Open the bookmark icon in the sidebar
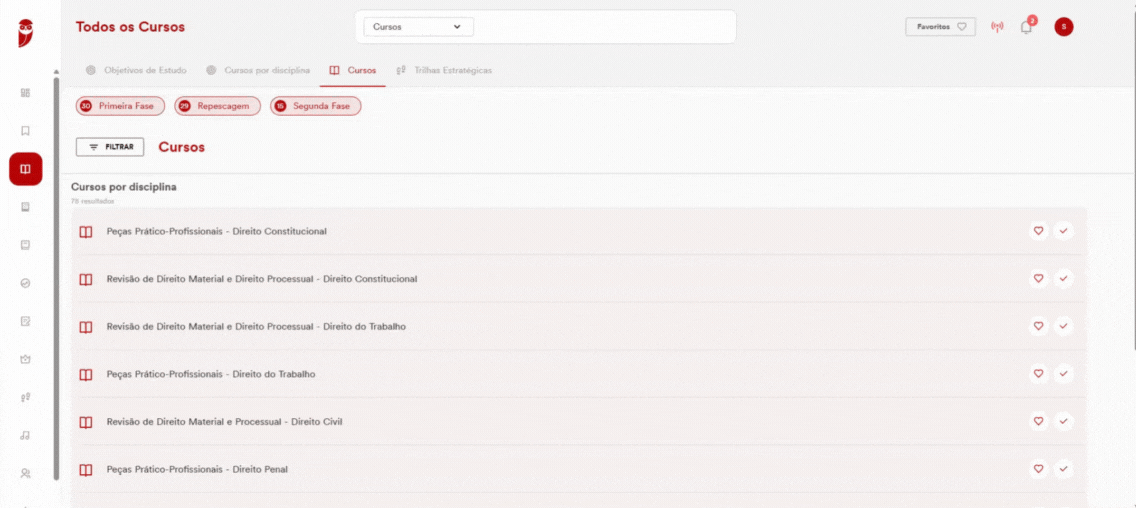1136x508 pixels. tap(25, 131)
